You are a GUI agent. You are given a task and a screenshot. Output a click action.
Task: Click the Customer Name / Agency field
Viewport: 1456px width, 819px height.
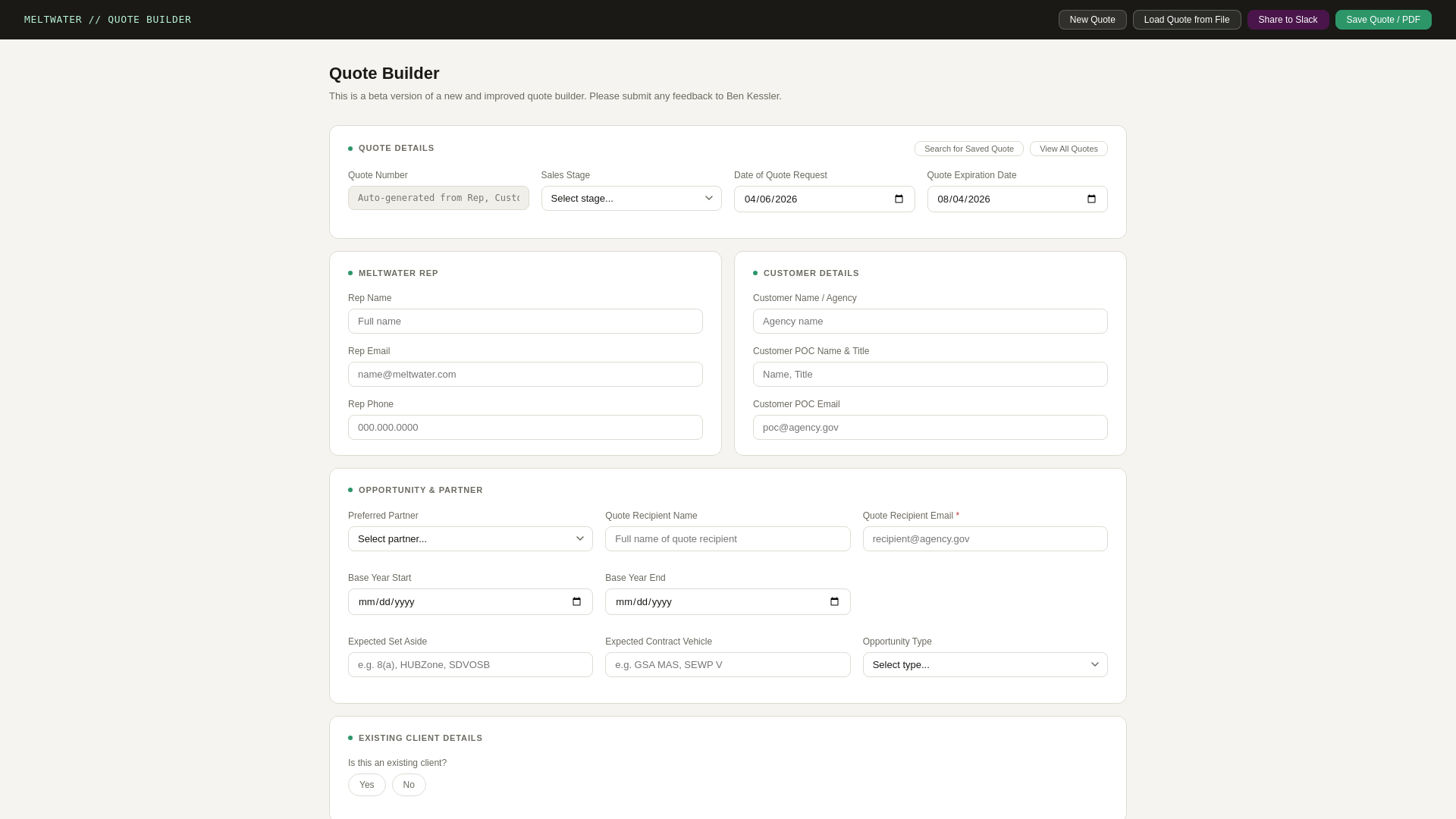(930, 322)
